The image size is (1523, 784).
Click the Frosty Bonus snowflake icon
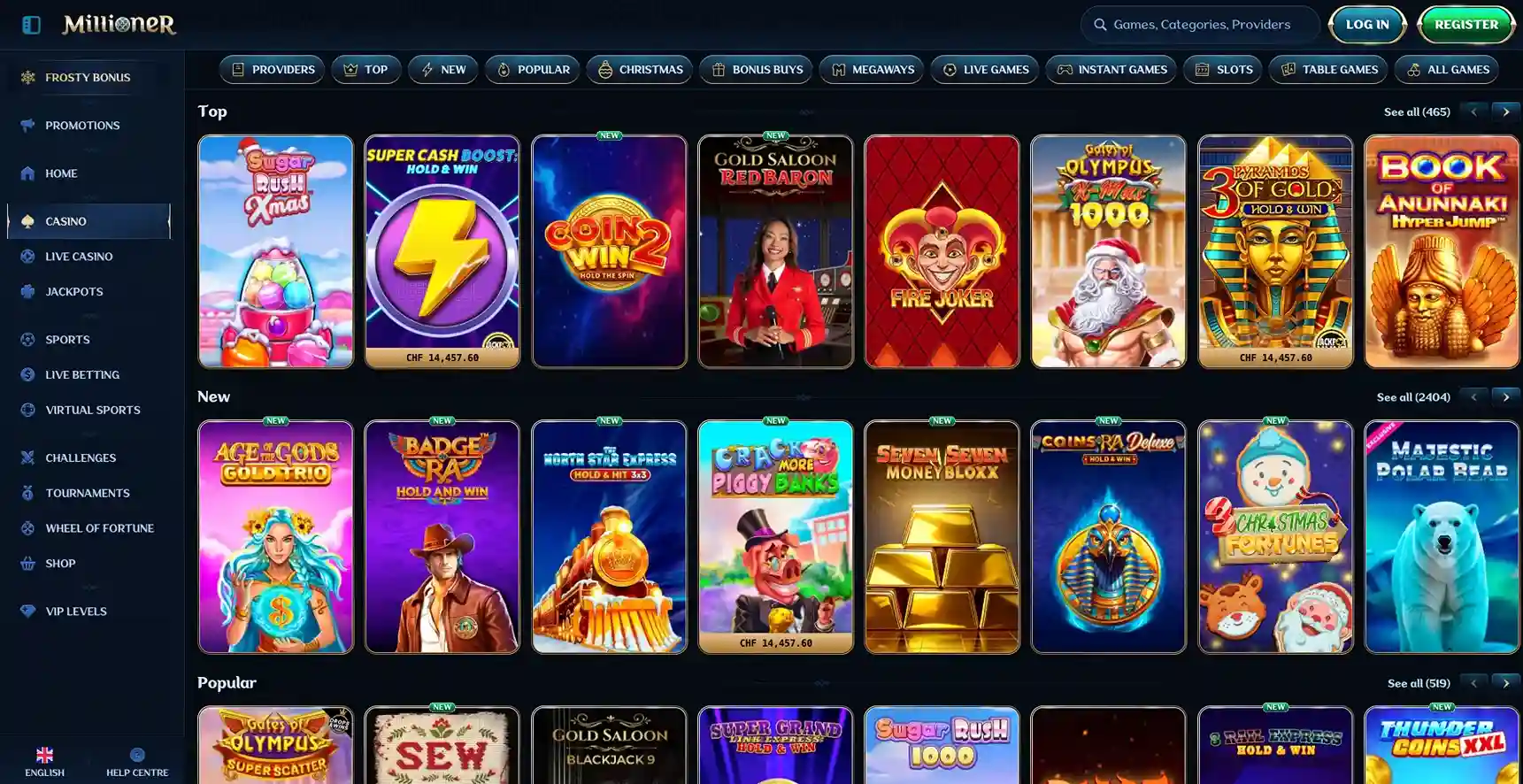pyautogui.click(x=28, y=78)
